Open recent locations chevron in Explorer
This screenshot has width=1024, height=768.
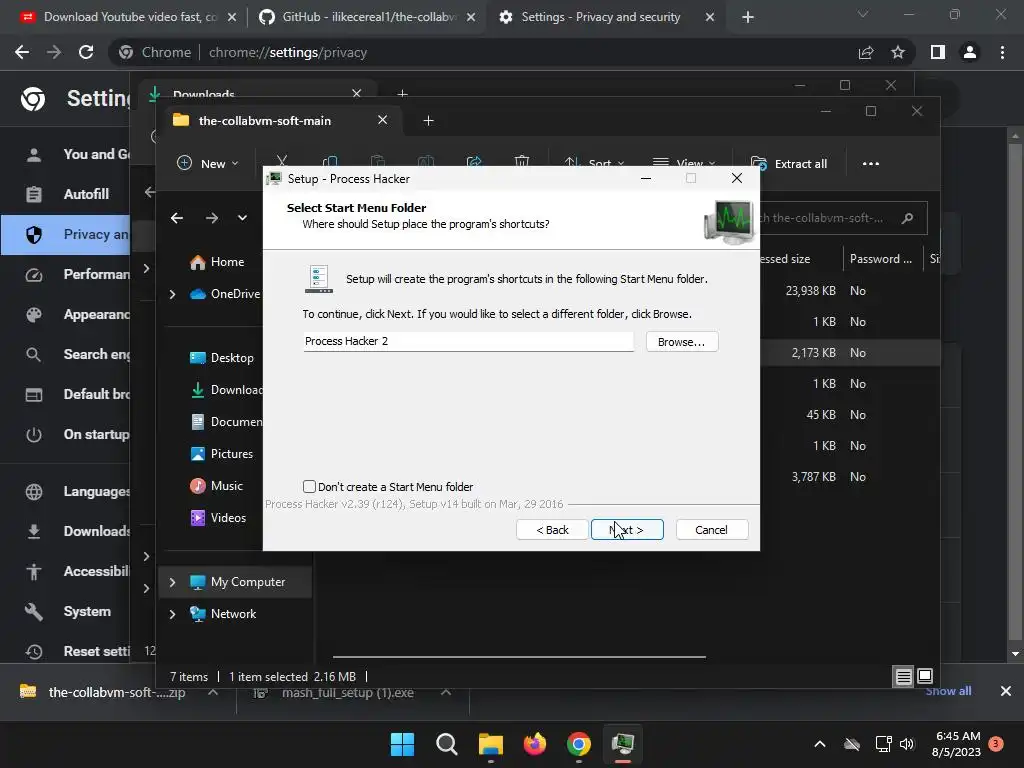(242, 218)
